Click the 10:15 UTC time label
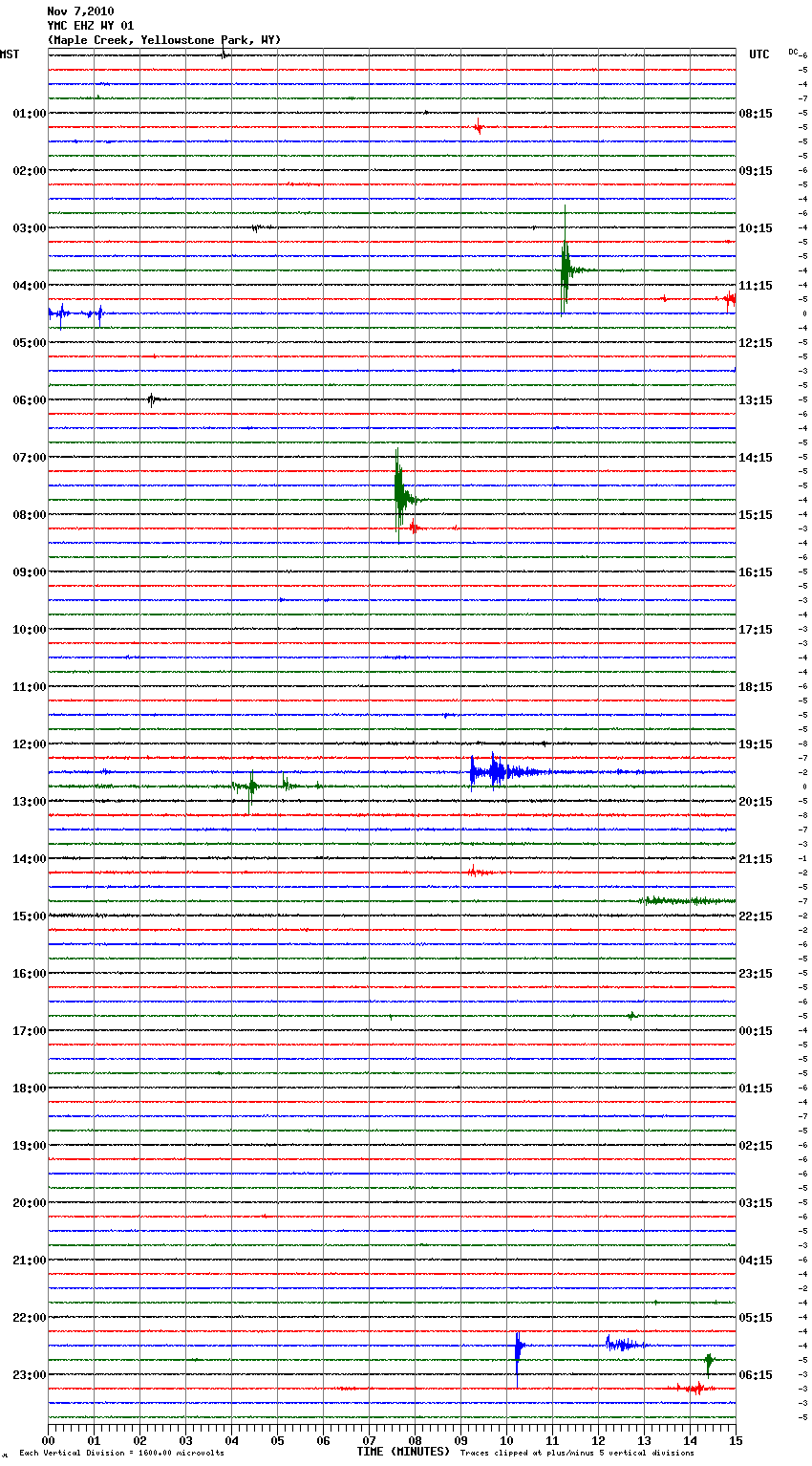 pos(756,228)
